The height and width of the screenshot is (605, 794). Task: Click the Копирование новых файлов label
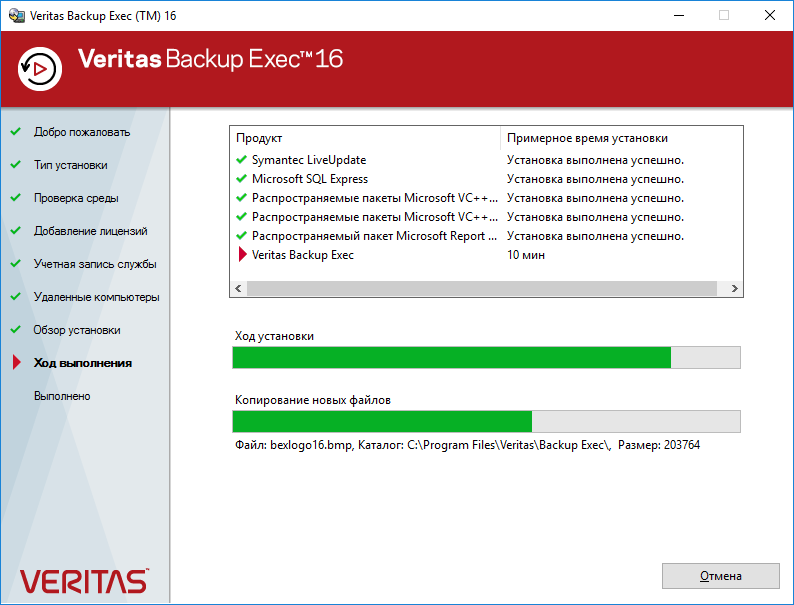(313, 400)
